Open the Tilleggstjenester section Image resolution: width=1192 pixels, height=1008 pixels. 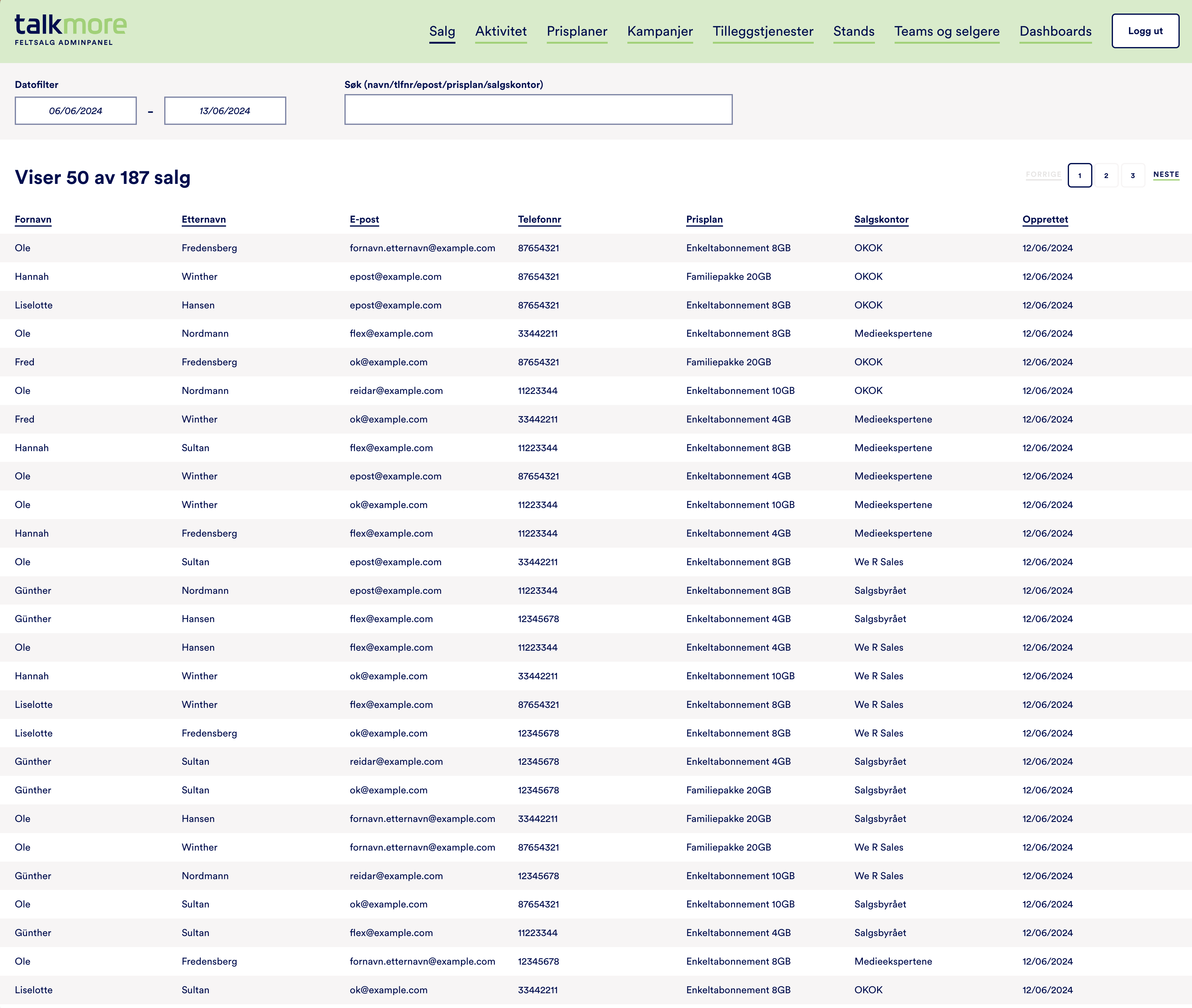coord(763,32)
